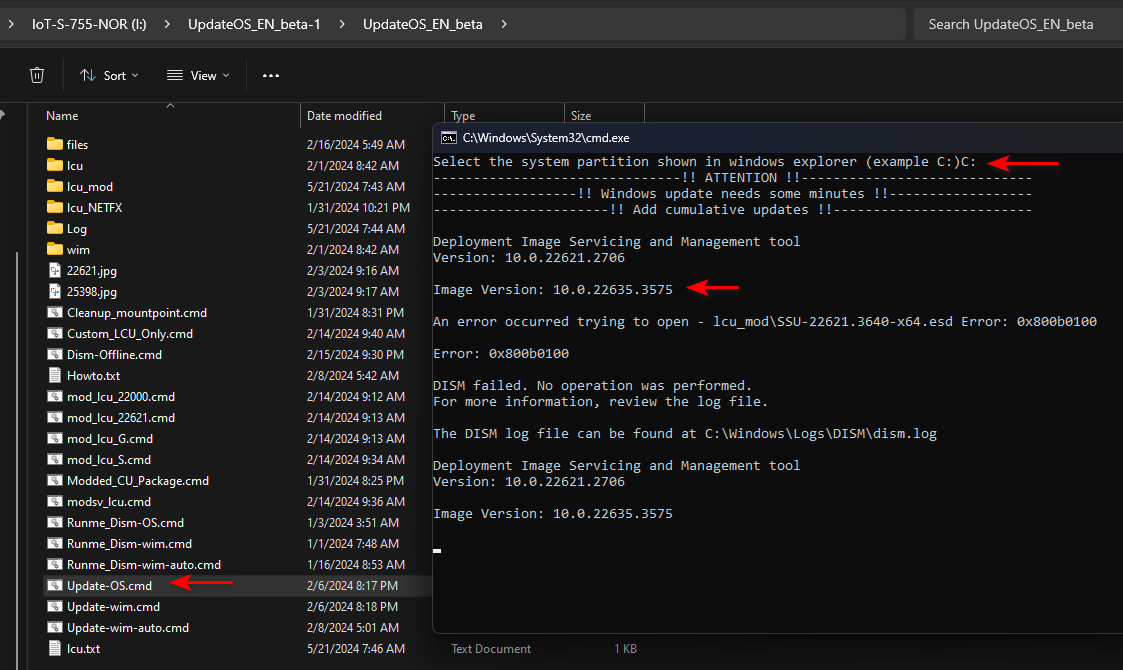
Task: Select the lcu folder icon
Action: click(x=54, y=165)
